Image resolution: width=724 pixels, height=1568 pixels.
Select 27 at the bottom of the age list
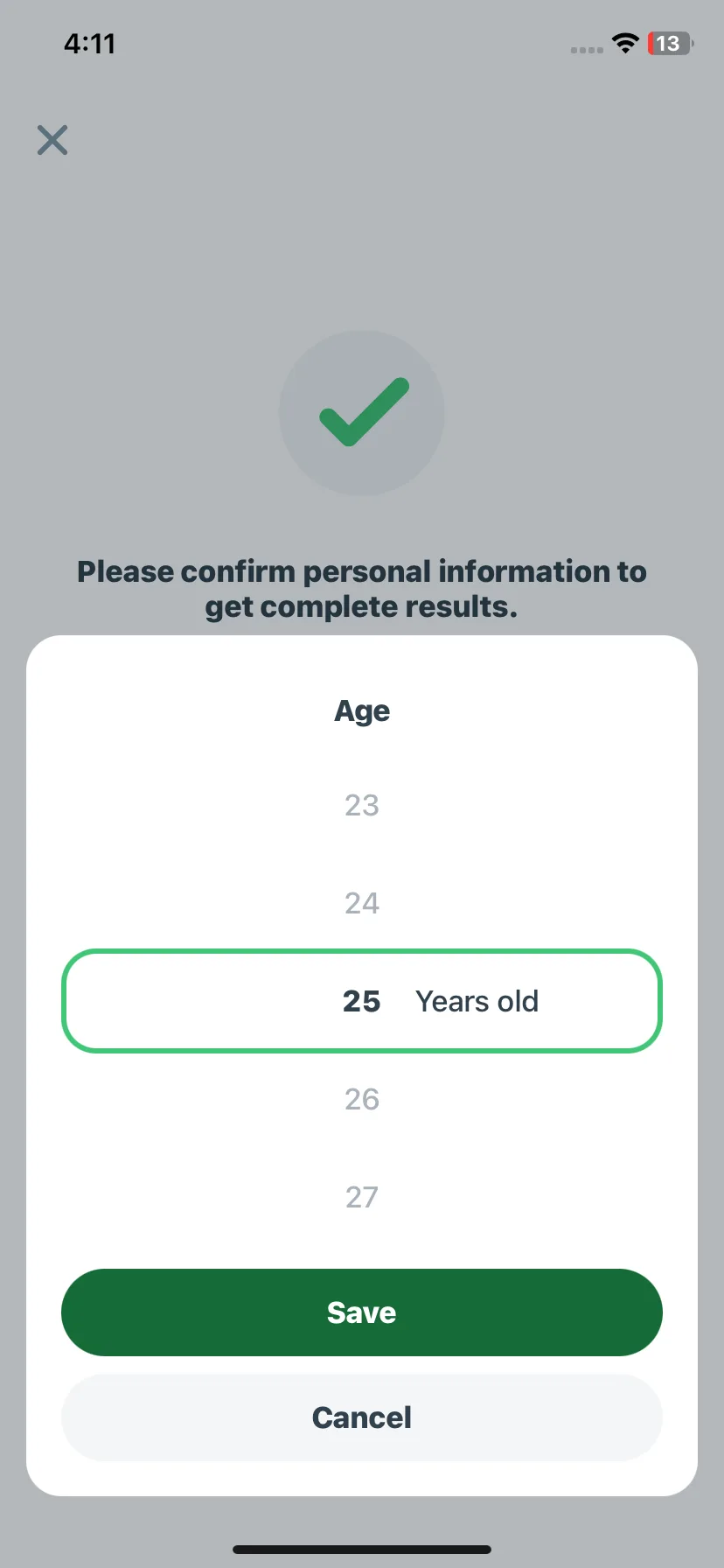click(362, 1197)
